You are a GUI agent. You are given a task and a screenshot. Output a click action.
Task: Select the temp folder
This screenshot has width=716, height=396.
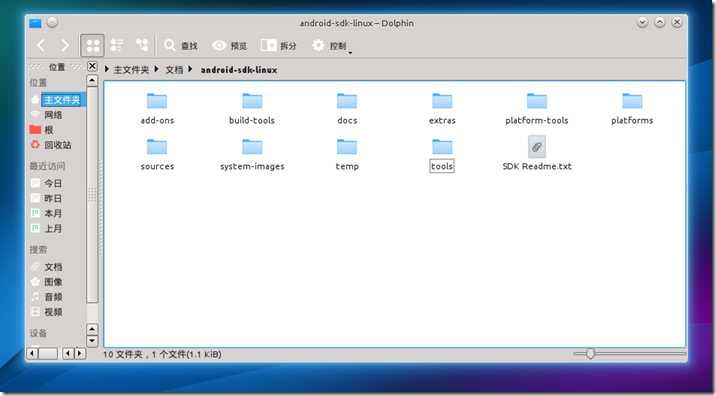click(347, 154)
